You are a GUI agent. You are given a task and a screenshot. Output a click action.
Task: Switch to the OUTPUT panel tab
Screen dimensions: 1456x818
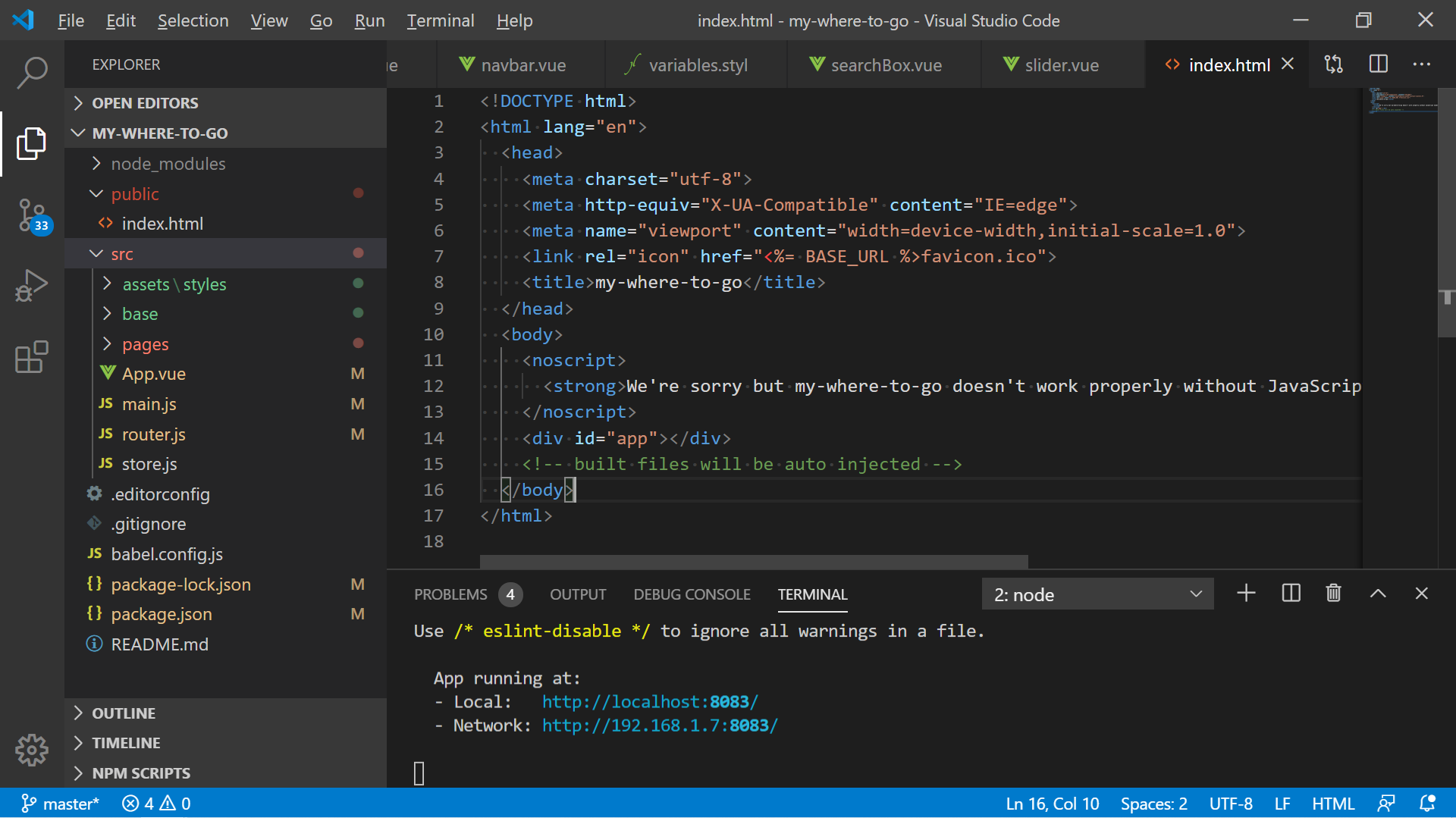point(578,594)
